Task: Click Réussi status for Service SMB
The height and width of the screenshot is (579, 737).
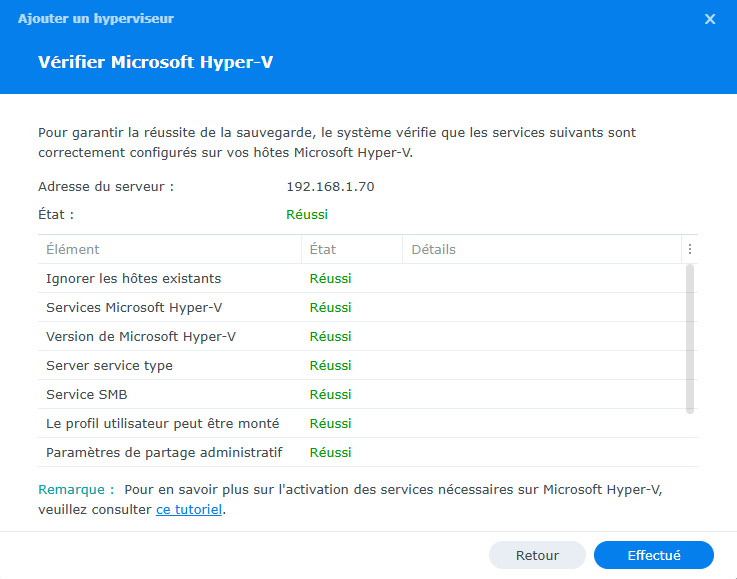Action: [x=330, y=394]
